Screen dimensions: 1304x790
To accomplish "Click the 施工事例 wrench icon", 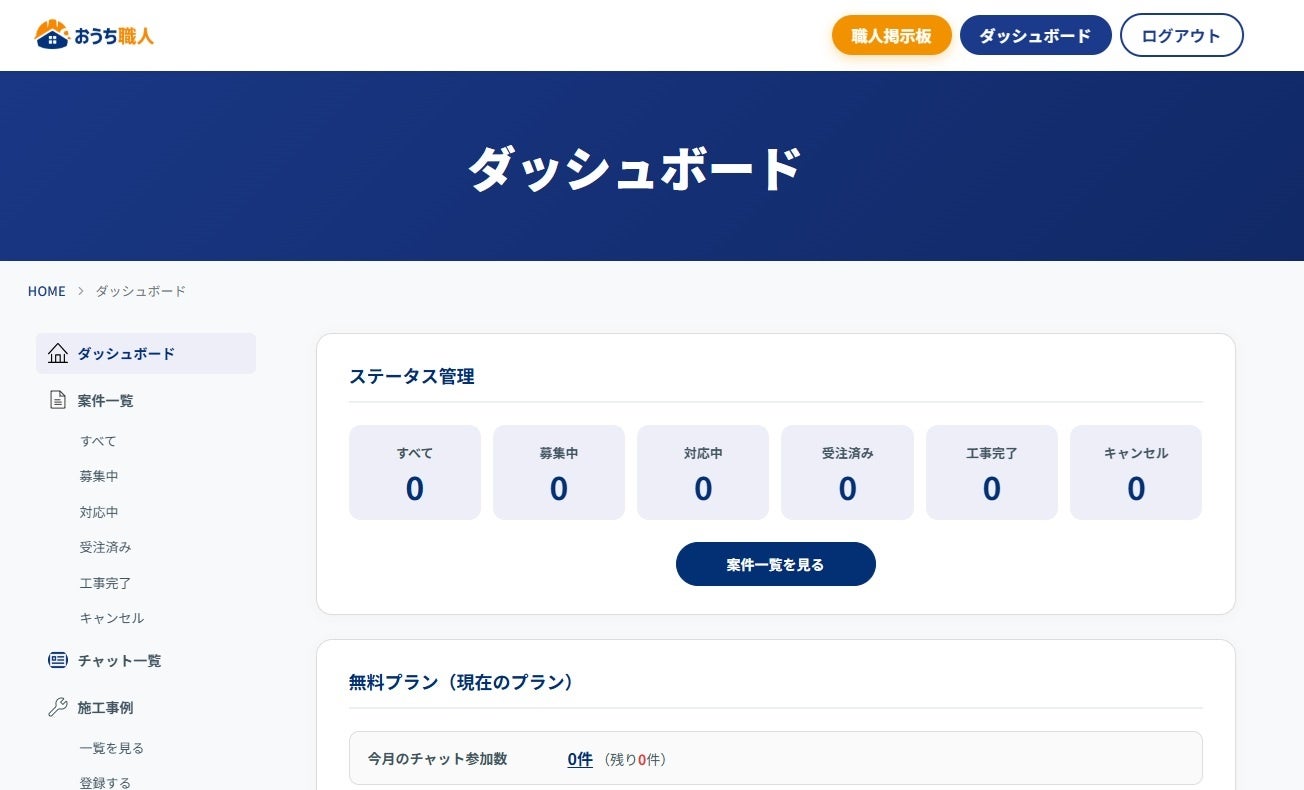I will point(58,707).
